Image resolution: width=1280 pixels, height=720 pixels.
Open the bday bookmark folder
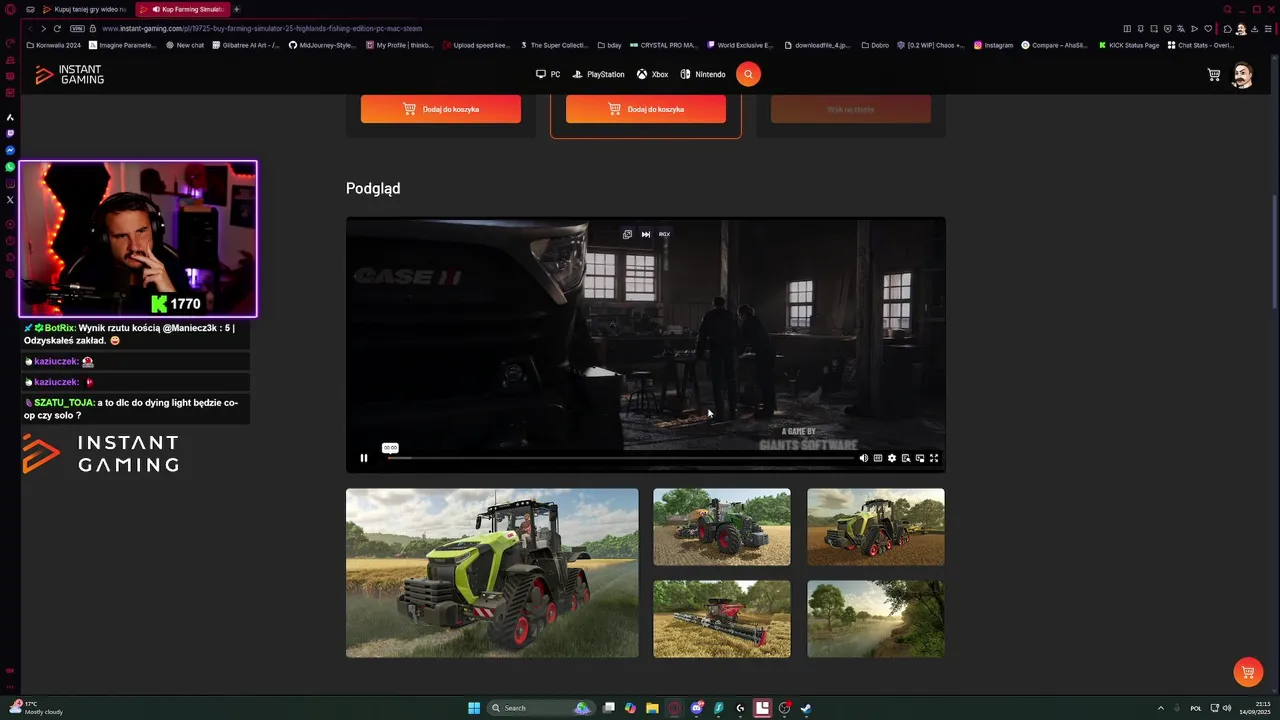[610, 45]
